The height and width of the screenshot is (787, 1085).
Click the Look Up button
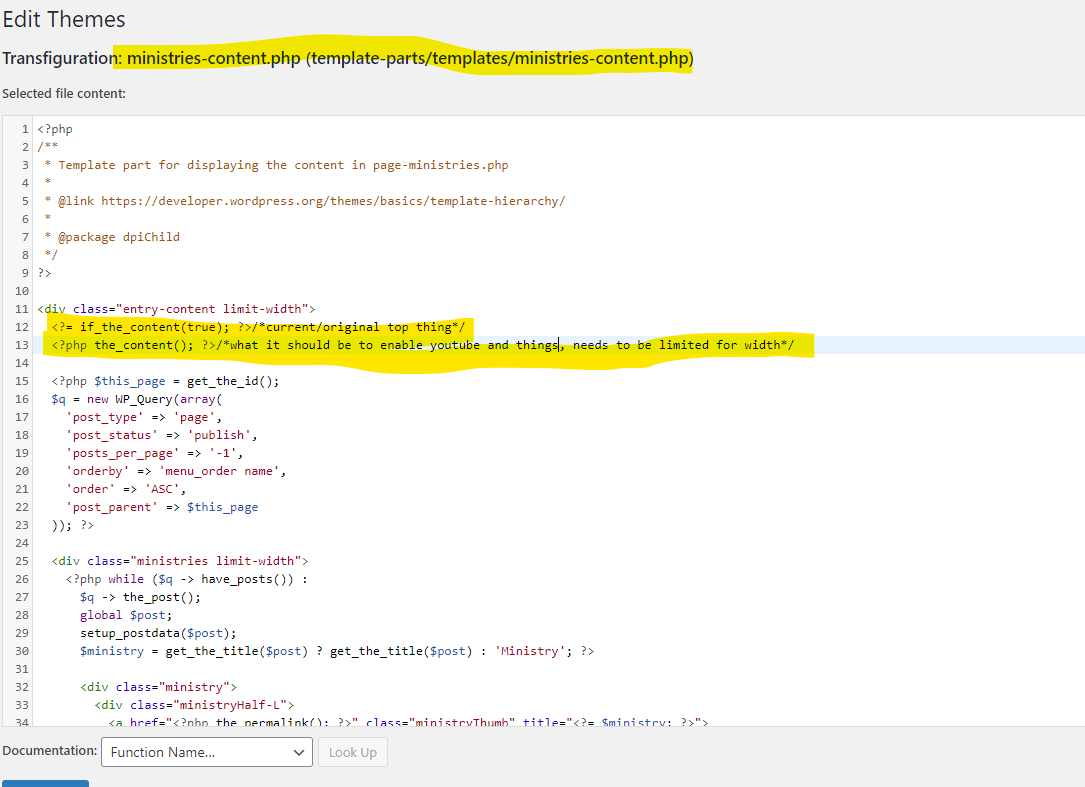[x=352, y=752]
